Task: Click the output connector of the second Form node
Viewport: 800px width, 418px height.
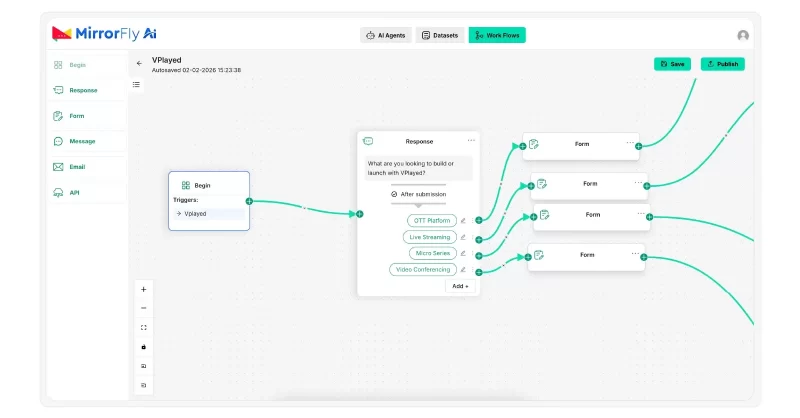Action: (646, 186)
